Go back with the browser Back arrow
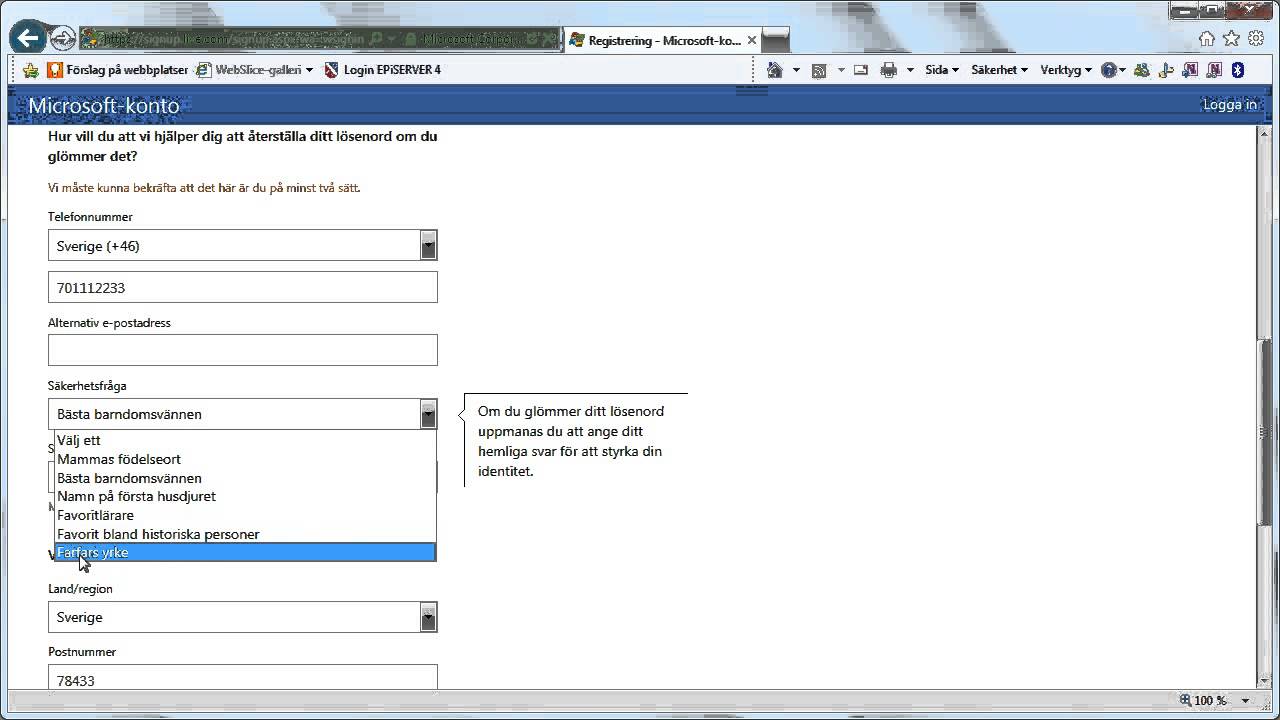The image size is (1280, 720). click(x=27, y=39)
